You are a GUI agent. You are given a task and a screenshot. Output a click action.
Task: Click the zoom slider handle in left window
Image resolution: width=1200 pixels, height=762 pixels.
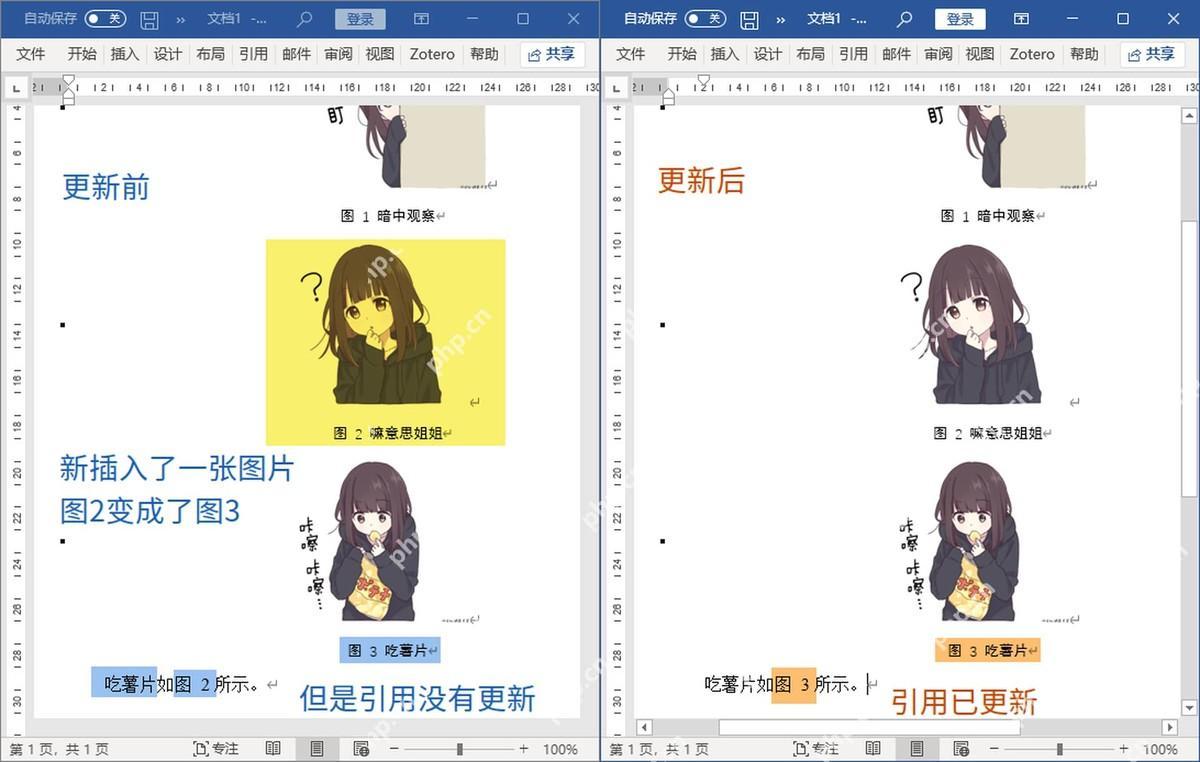459,749
